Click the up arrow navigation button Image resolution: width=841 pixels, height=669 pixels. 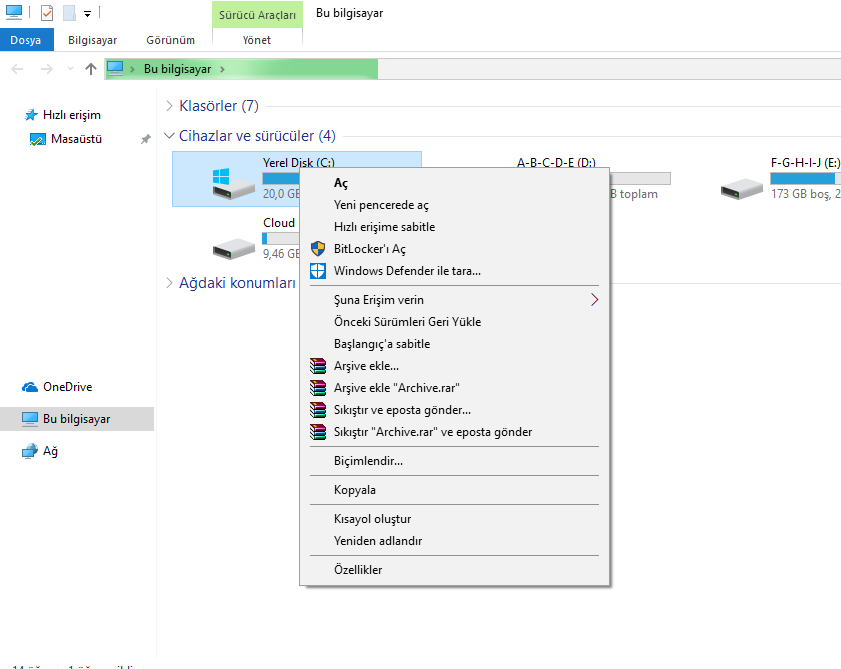click(x=91, y=69)
